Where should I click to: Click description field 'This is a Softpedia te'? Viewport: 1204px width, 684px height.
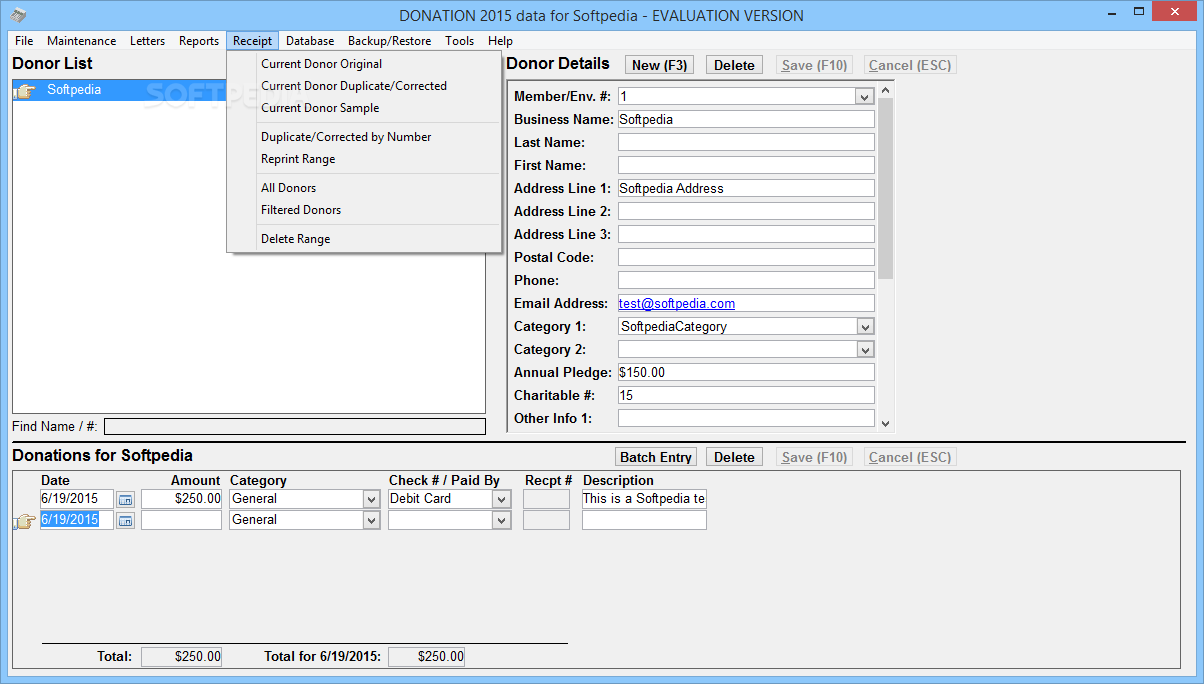point(644,499)
